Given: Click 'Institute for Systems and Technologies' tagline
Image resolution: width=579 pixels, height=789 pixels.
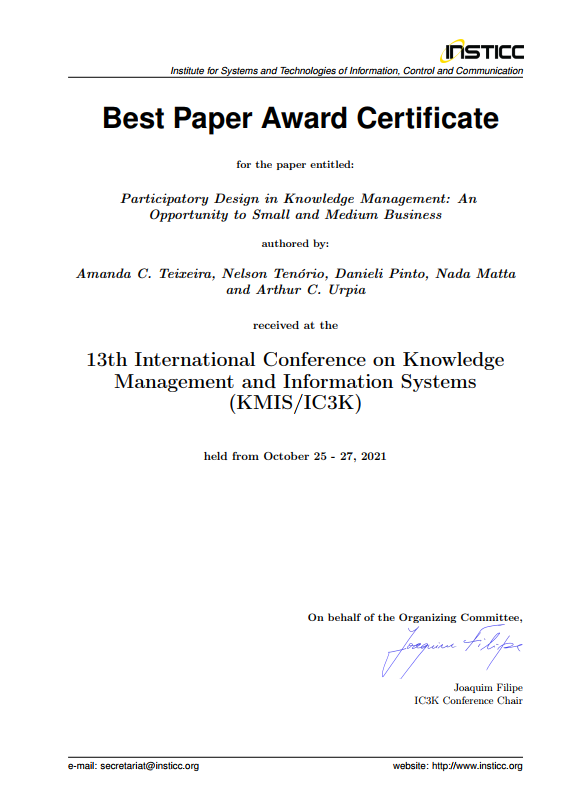Looking at the screenshot, I should [347, 71].
